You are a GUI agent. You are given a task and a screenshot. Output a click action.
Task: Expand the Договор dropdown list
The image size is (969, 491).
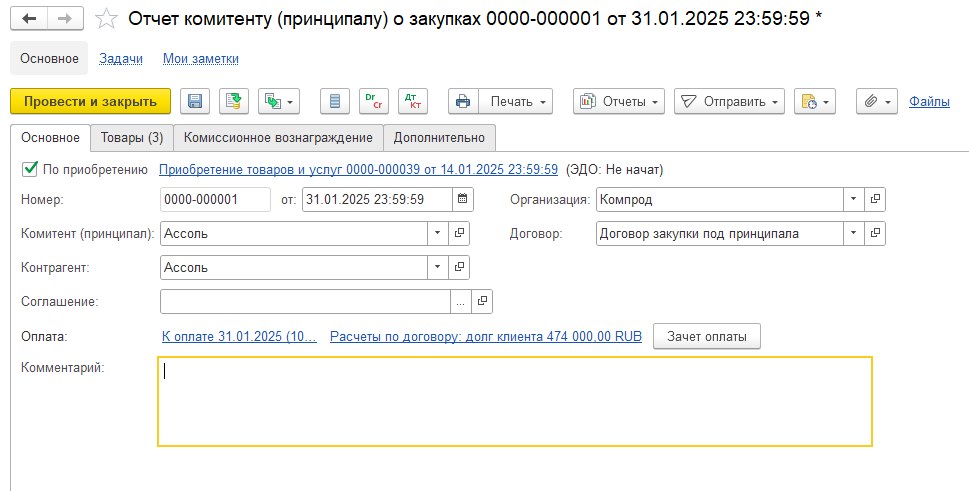(853, 233)
